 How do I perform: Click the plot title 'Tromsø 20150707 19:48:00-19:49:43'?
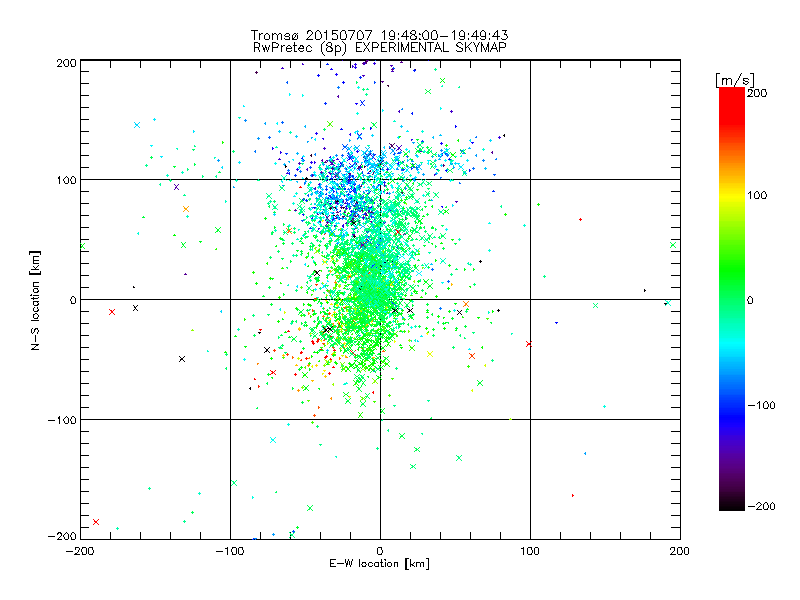(x=379, y=35)
